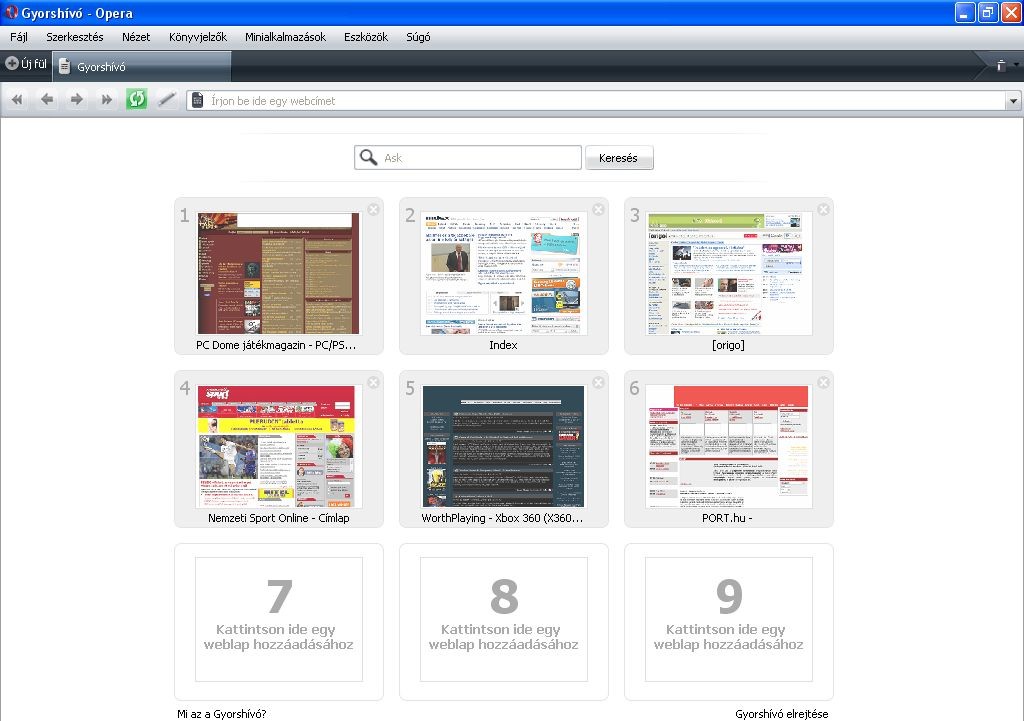Open the Mi az a Gyorshívó? link
The width and height of the screenshot is (1024, 721).
221,714
